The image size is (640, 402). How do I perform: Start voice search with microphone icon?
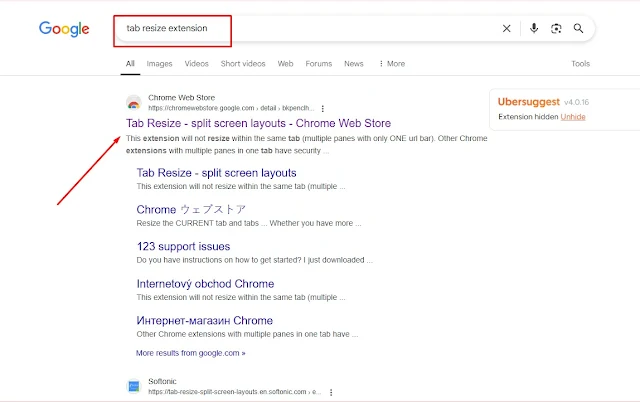coord(534,28)
